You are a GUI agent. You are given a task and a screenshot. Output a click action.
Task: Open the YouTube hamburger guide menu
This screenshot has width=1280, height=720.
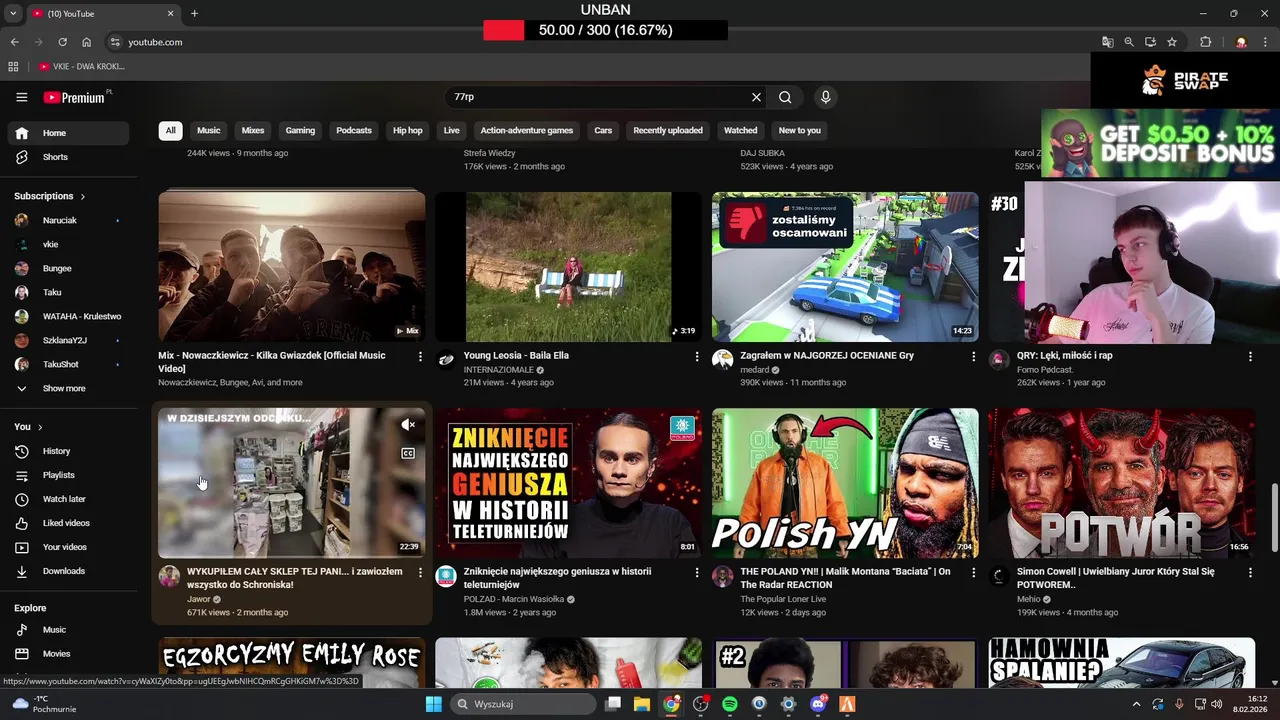pos(21,97)
